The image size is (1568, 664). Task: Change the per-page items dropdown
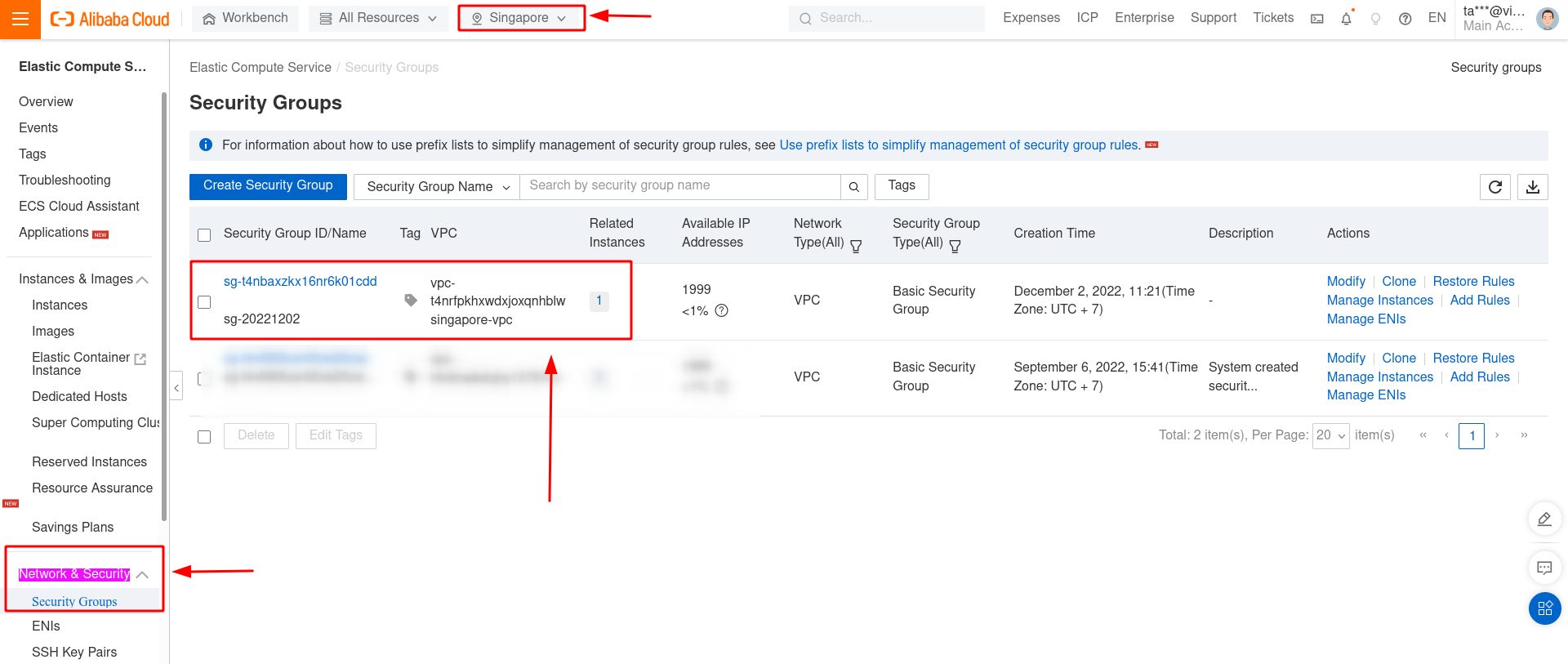pyautogui.click(x=1330, y=435)
